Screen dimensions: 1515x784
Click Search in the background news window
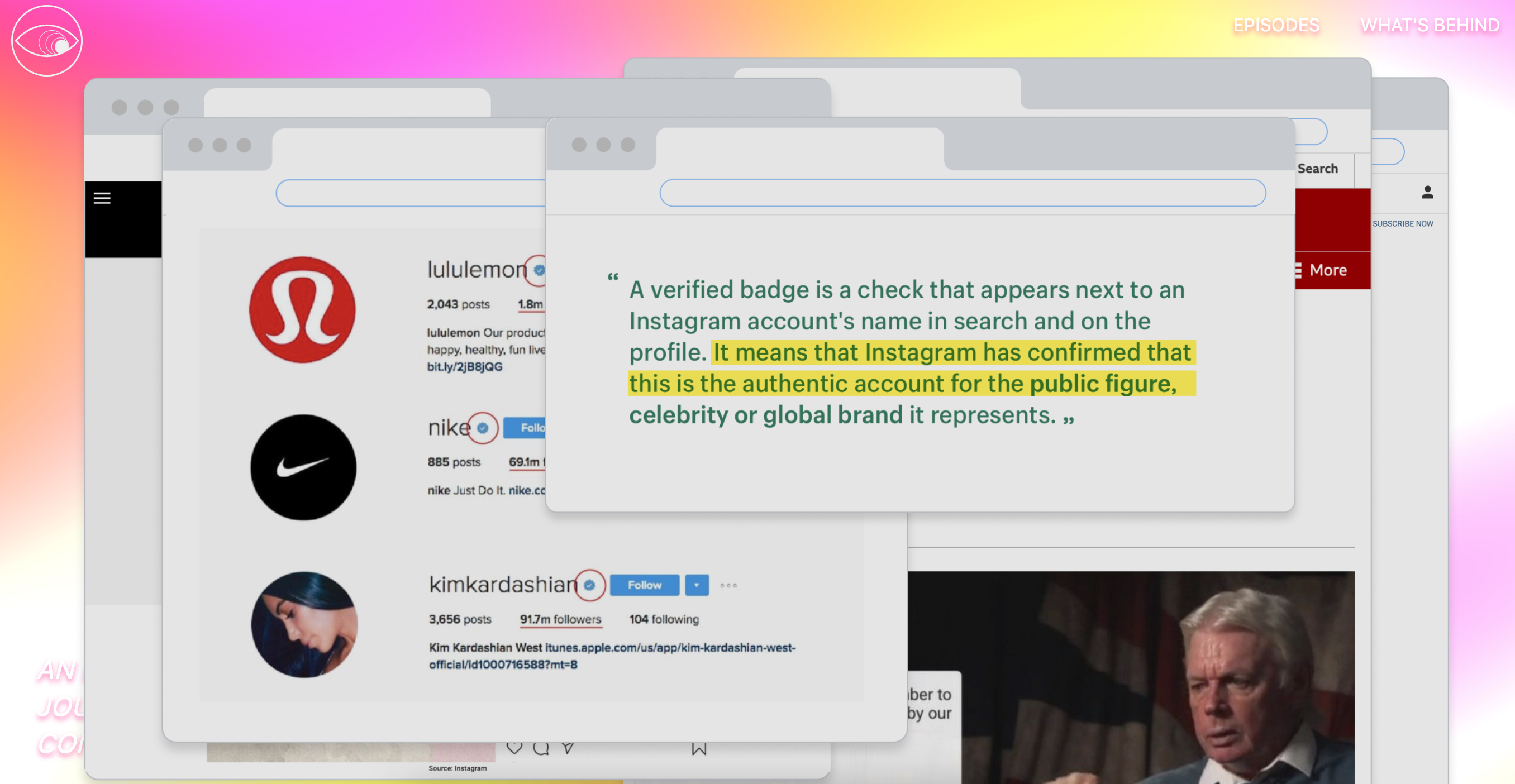pyautogui.click(x=1317, y=169)
